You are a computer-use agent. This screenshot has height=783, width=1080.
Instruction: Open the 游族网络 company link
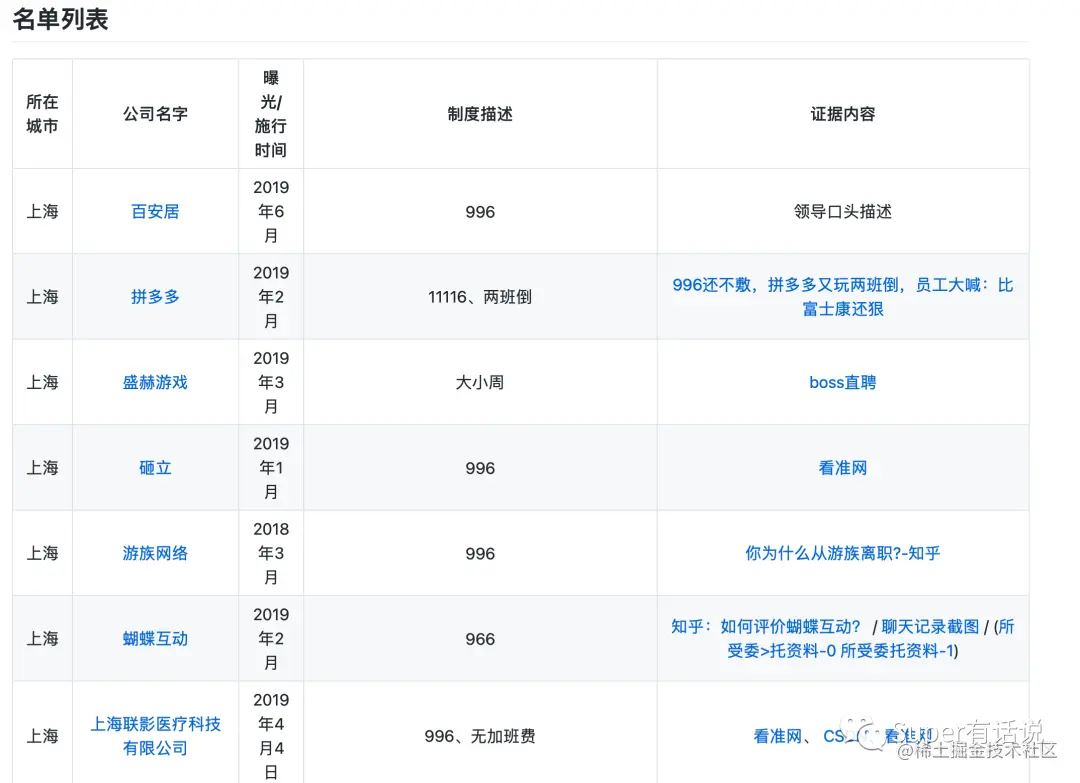155,553
